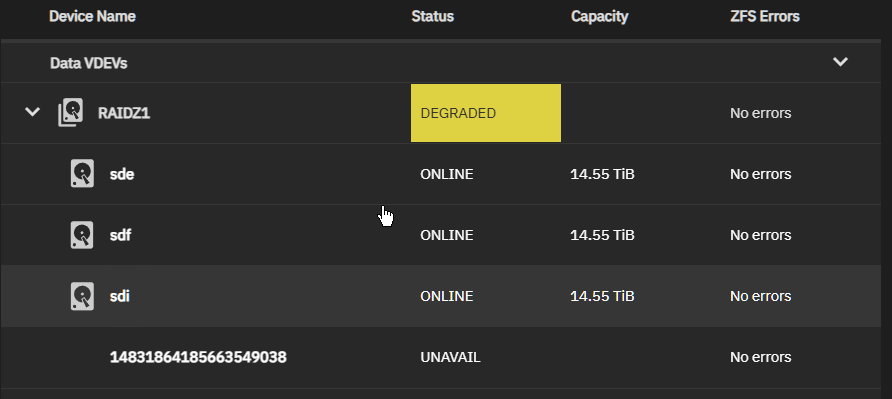Screen dimensions: 892x399
Task: Collapse the RAIDZ1 vdev chevron
Action: (x=32, y=112)
